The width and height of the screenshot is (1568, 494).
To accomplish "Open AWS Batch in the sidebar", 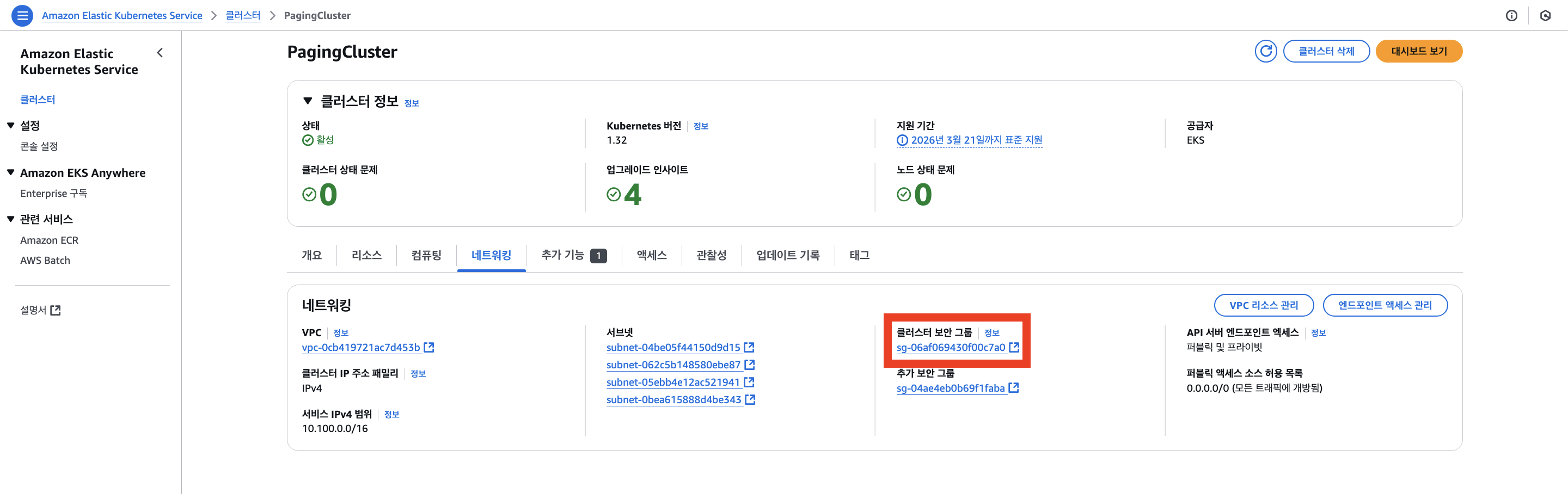I will pos(45,261).
